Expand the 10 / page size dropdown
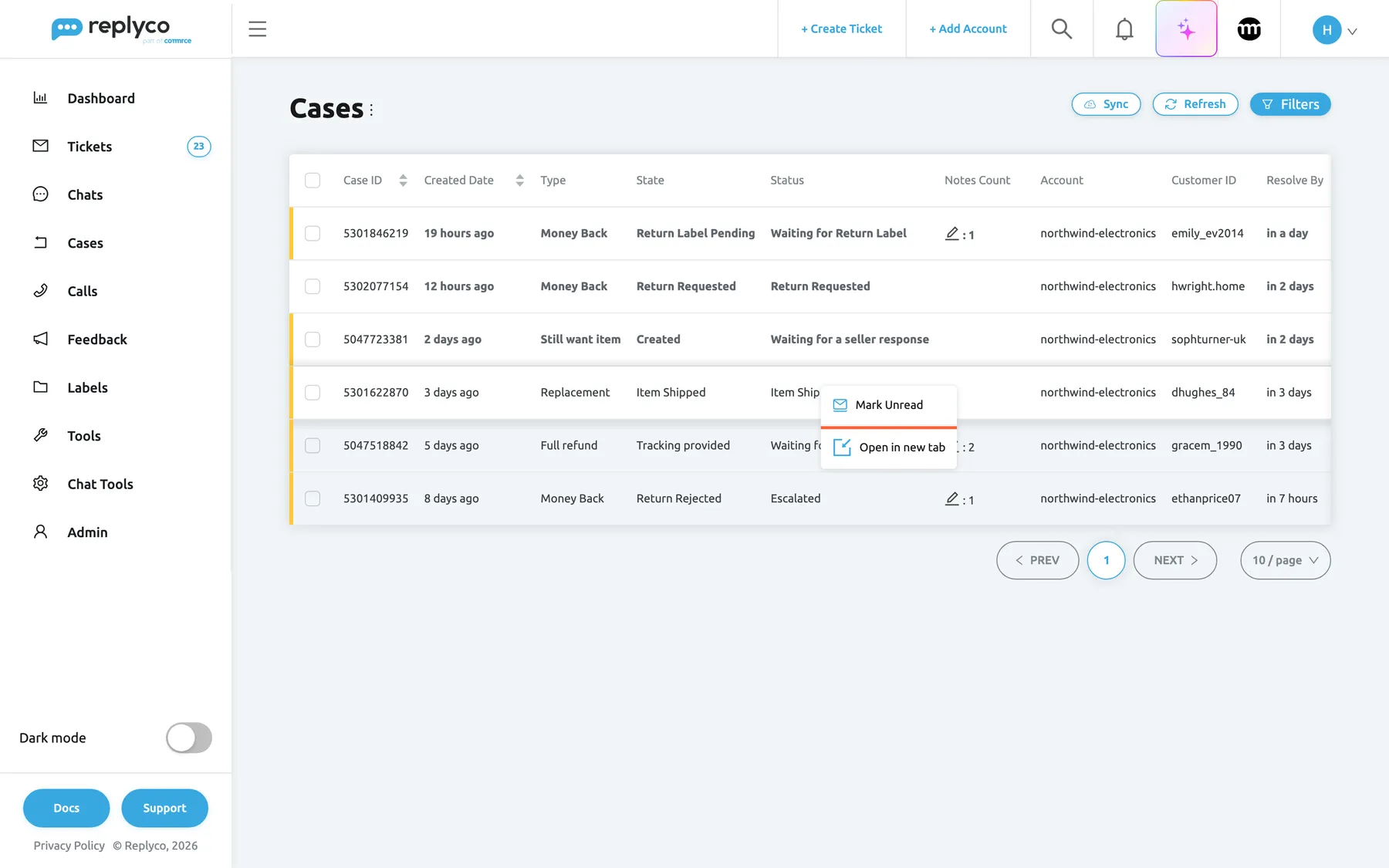 [x=1285, y=560]
